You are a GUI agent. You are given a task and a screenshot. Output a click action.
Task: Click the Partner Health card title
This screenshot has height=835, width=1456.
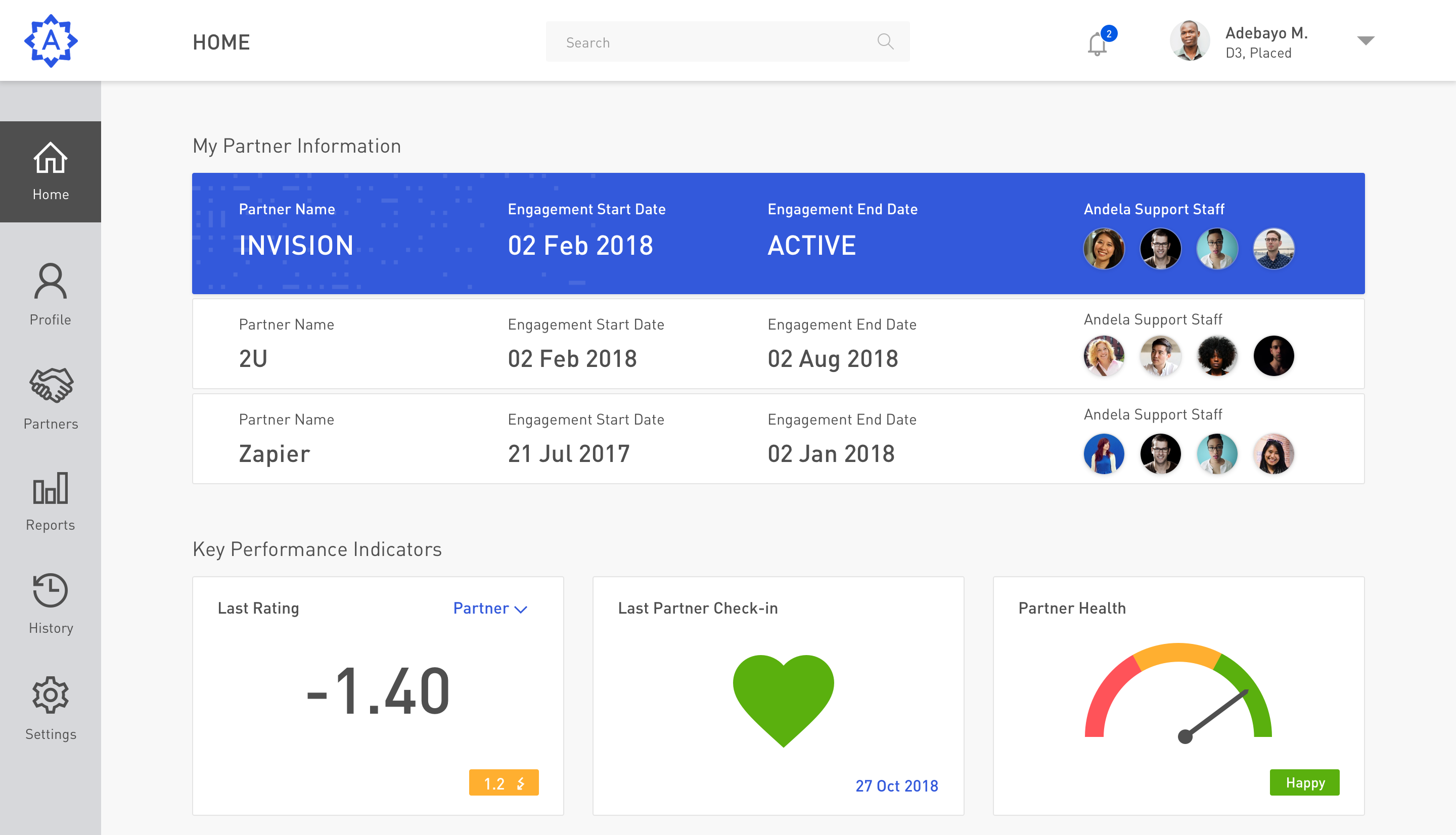pyautogui.click(x=1072, y=609)
